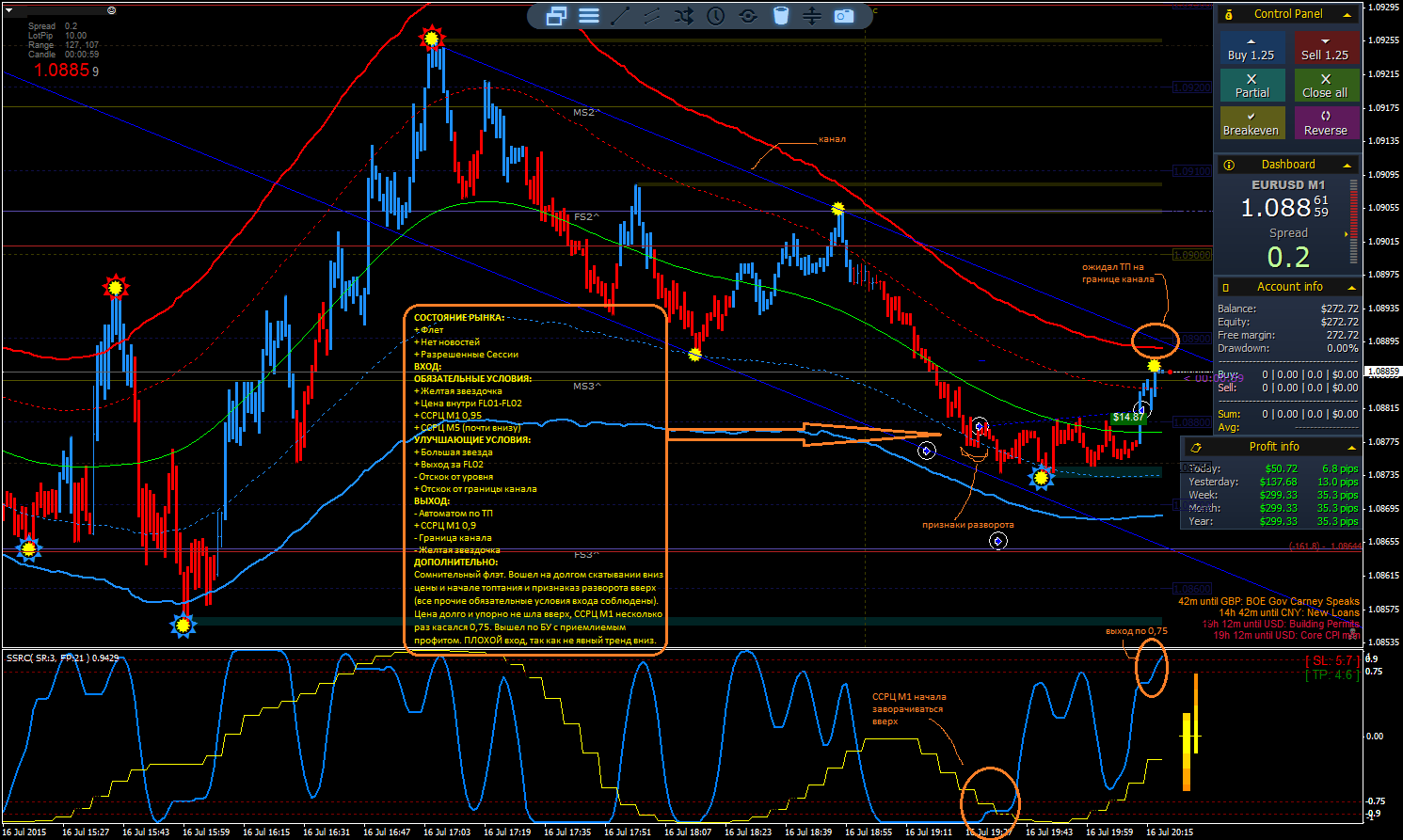Click the USD Core CPI news line

[1286, 635]
